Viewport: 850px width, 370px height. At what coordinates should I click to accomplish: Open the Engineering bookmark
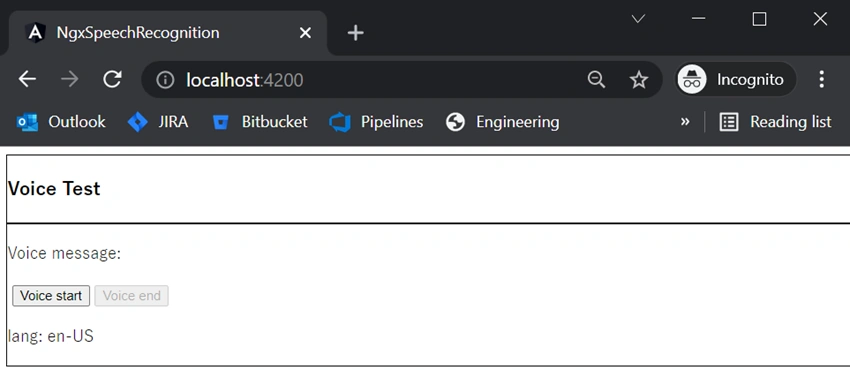coord(503,122)
